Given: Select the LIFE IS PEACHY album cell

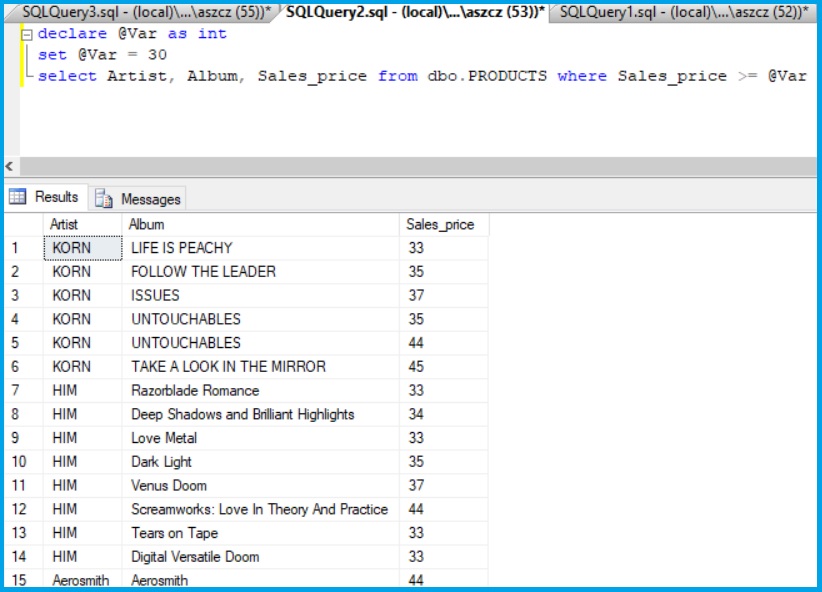Looking at the screenshot, I should pyautogui.click(x=182, y=248).
